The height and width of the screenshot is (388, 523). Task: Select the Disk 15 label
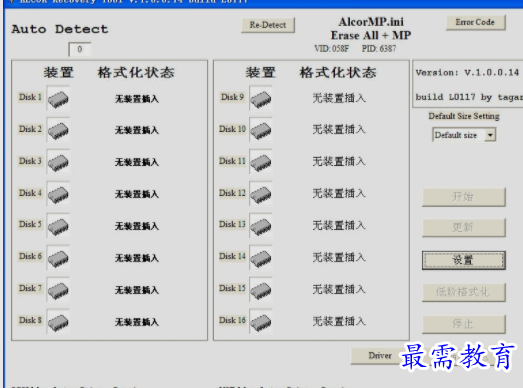click(x=232, y=288)
